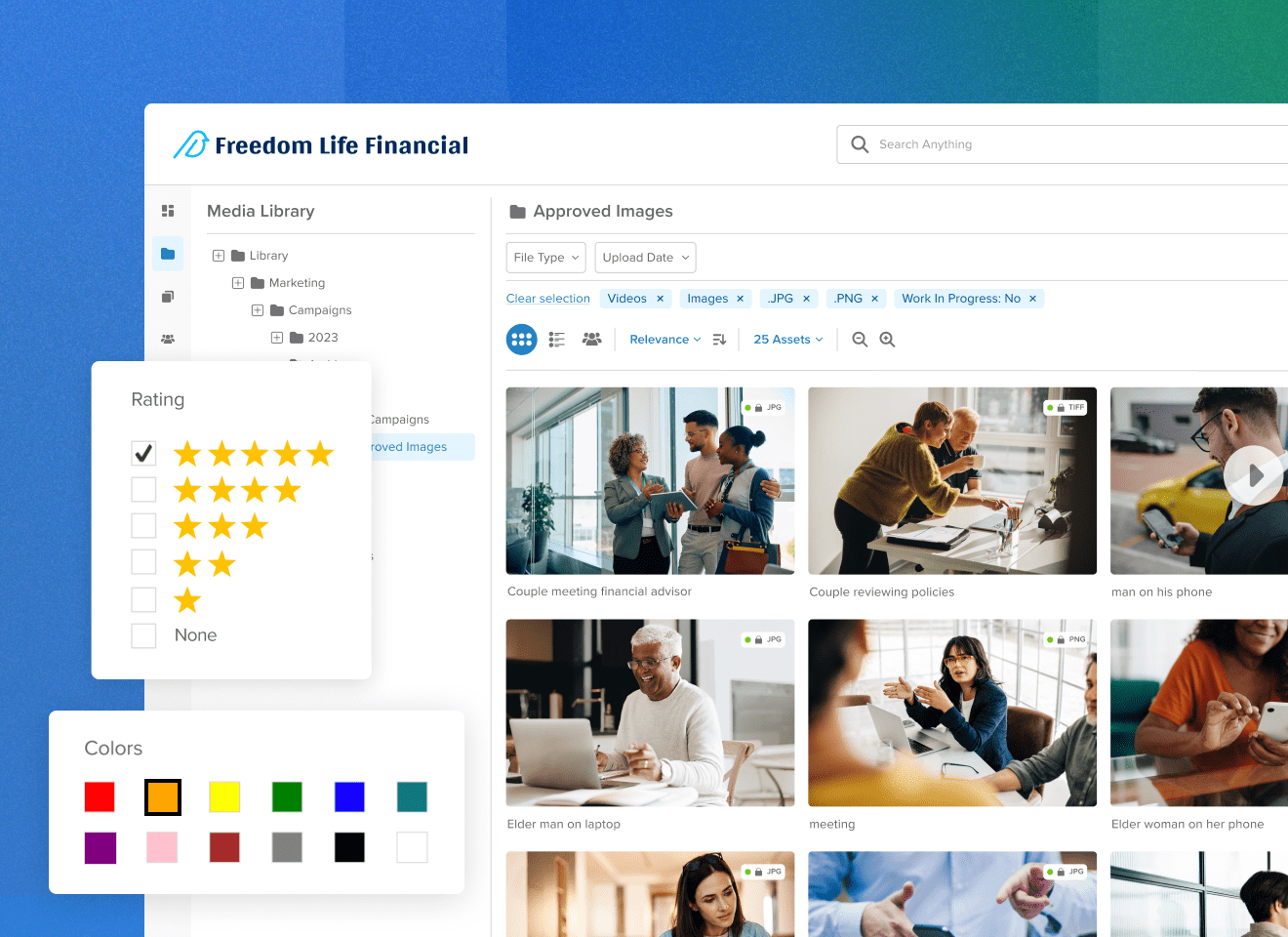Select the black color swatch
Viewport: 1288px width, 937px height.
pyautogui.click(x=349, y=848)
